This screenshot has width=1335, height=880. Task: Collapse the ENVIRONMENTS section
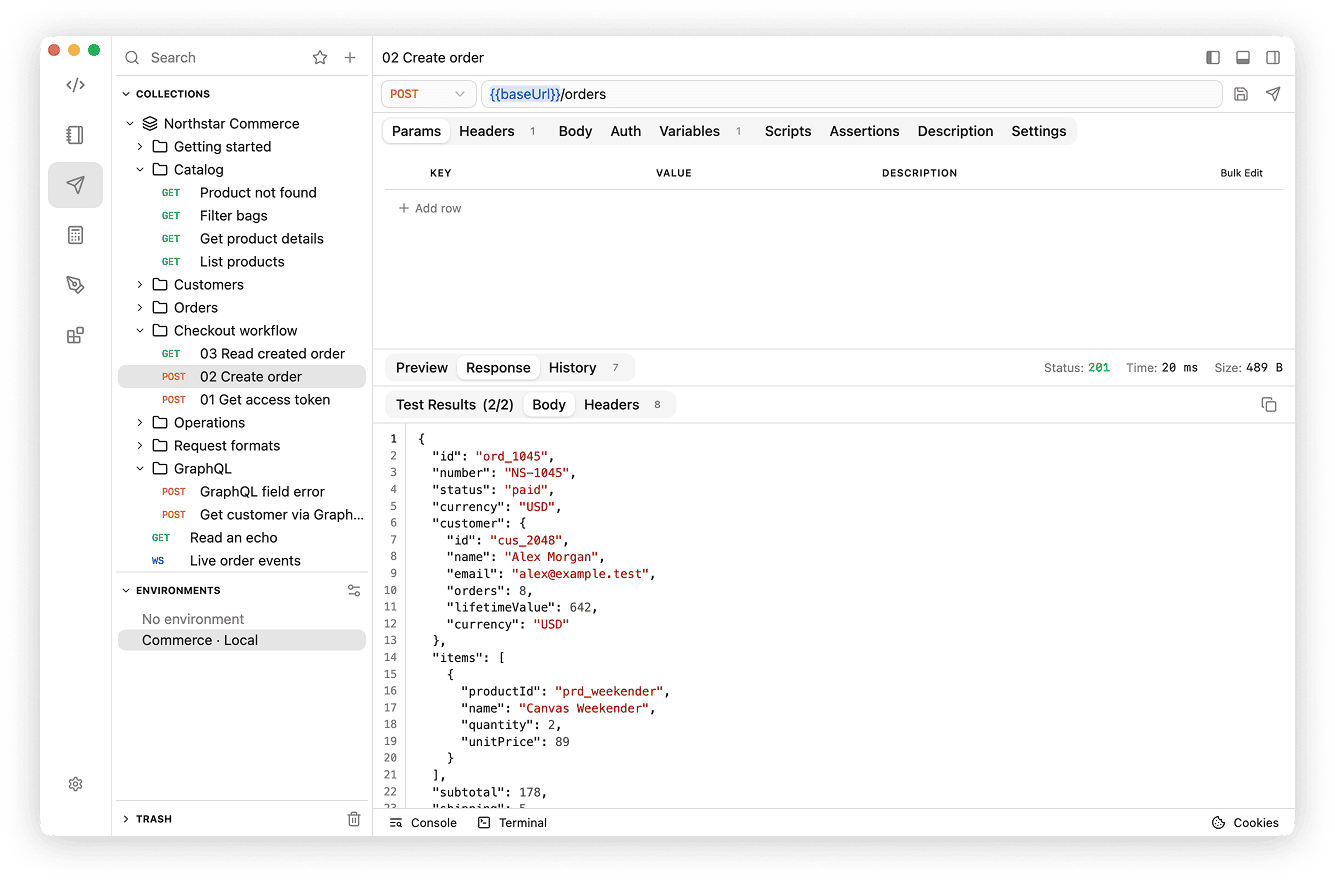pos(126,591)
